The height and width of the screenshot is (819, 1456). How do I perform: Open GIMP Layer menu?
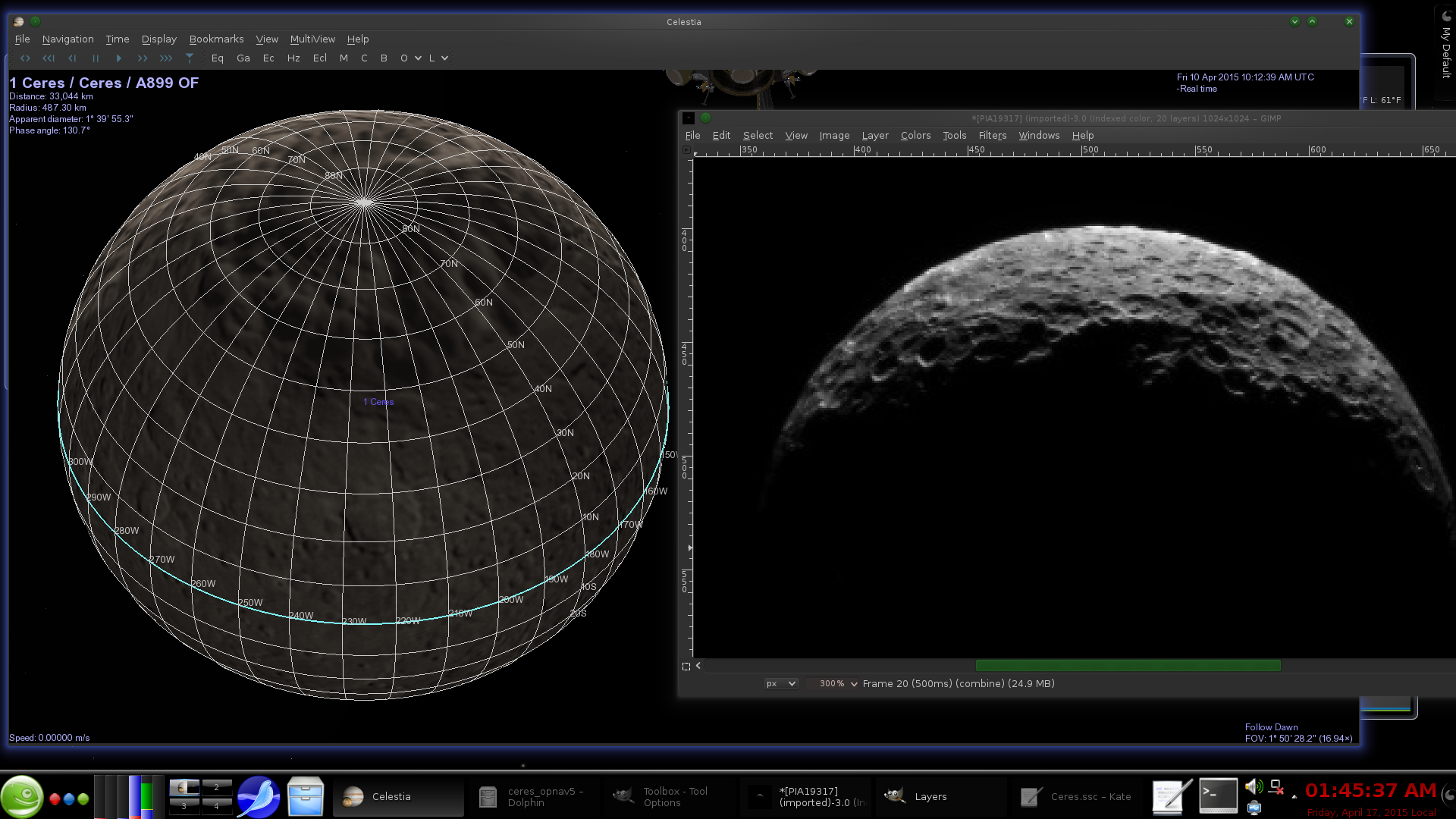coord(875,136)
